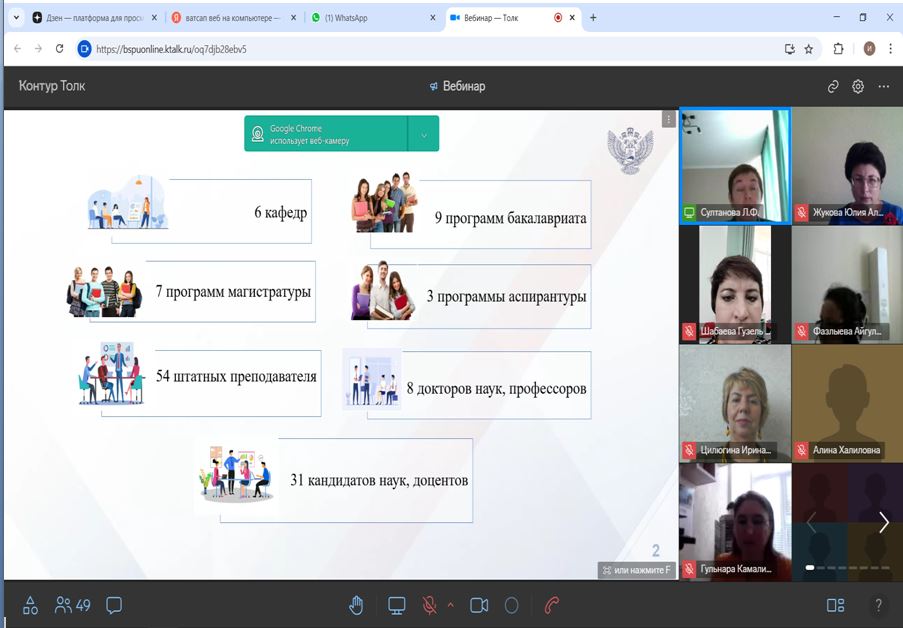Open the shapes apps icon in bottom-left
Viewport: 903px width, 628px height.
tap(30, 605)
